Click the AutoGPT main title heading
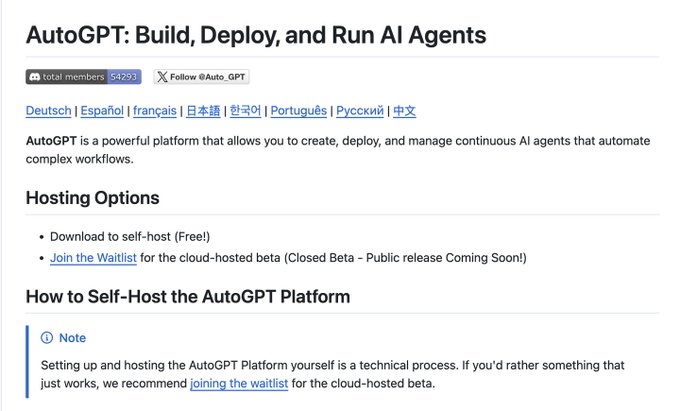 tap(256, 35)
